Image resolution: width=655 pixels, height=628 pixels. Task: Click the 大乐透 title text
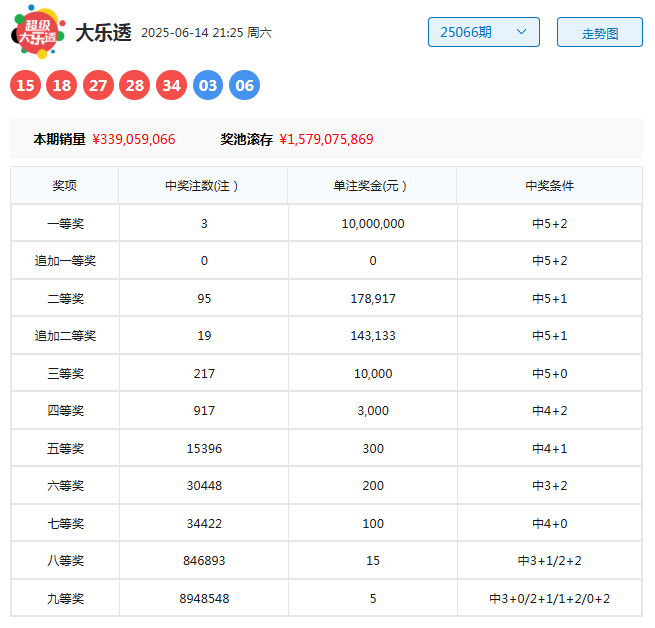(103, 33)
